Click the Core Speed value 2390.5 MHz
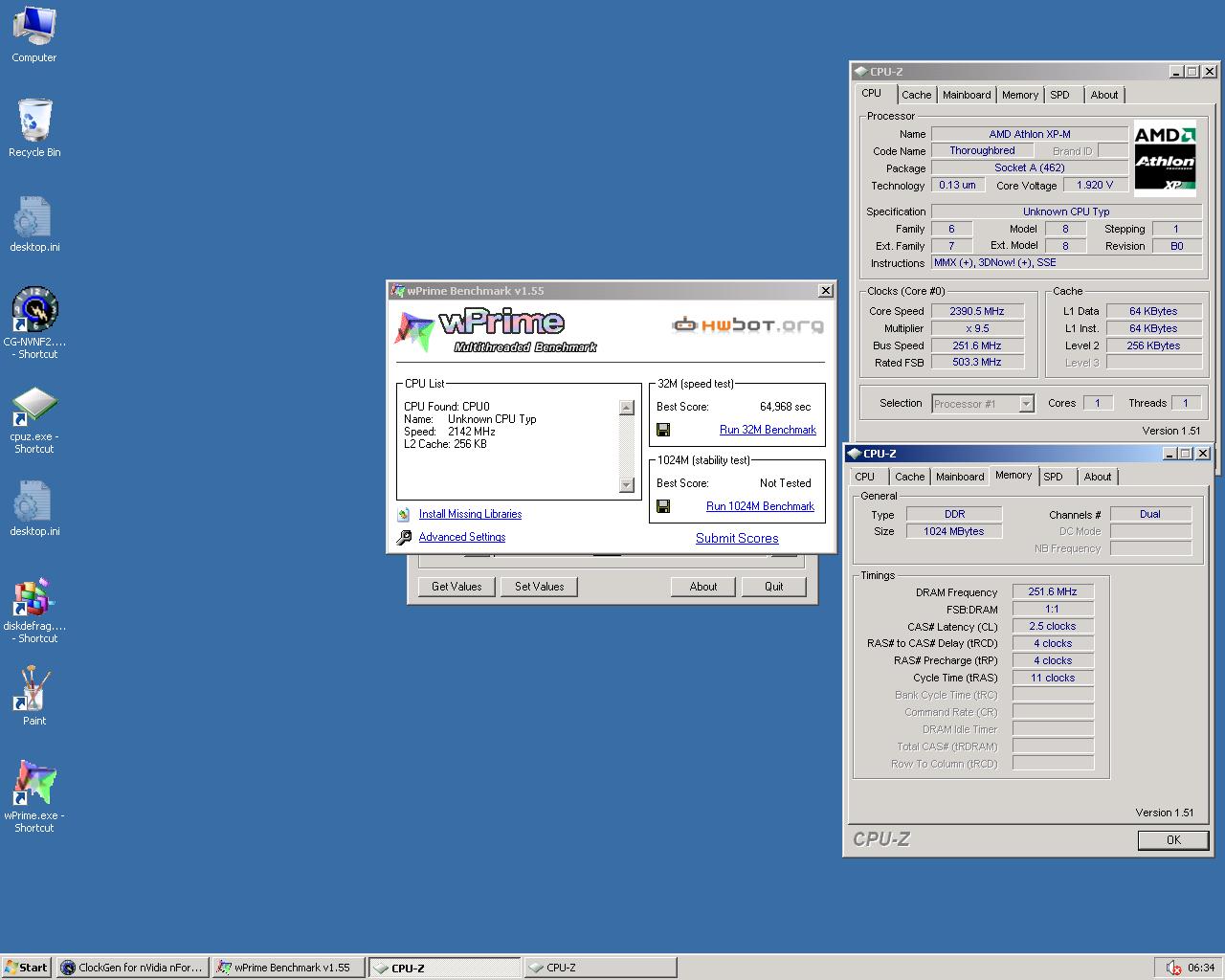Image resolution: width=1225 pixels, height=980 pixels. pyautogui.click(x=976, y=311)
